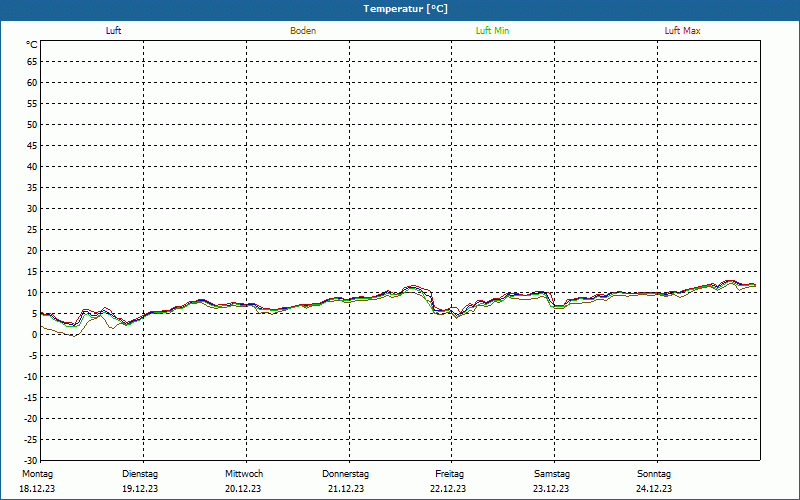Click the 50 y-axis value

32,124
